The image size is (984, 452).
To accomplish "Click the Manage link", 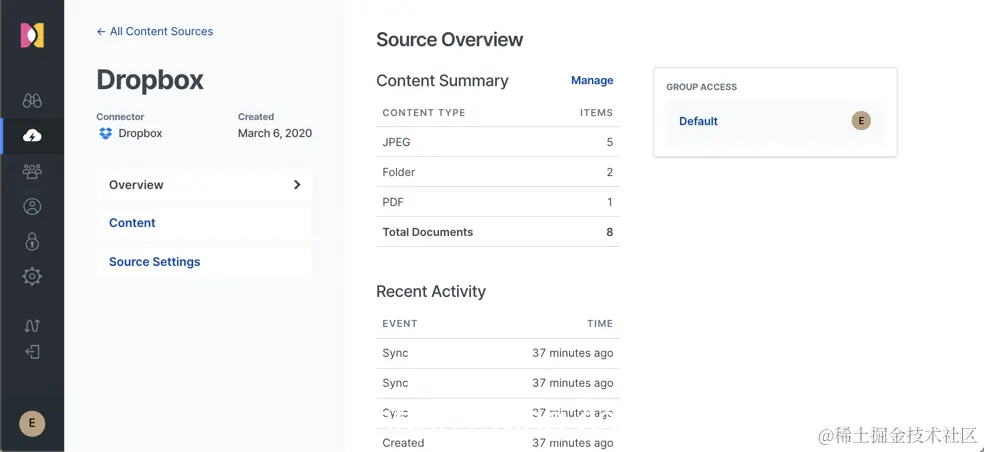I will click(592, 80).
